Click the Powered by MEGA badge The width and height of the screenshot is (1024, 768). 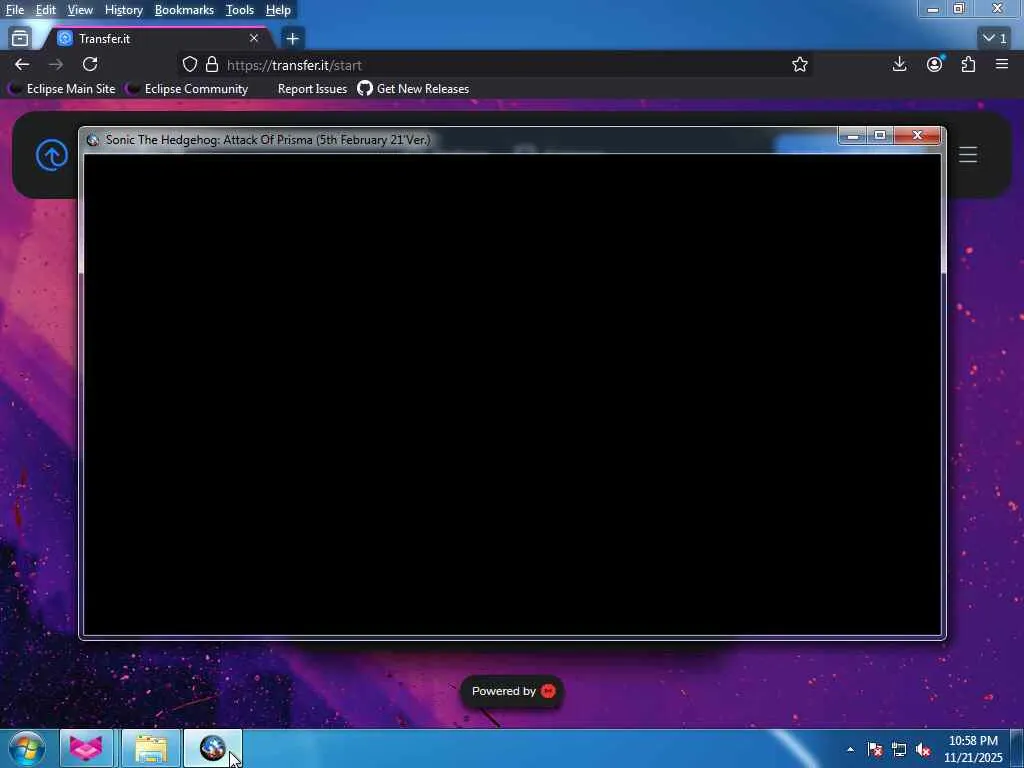[x=513, y=692]
